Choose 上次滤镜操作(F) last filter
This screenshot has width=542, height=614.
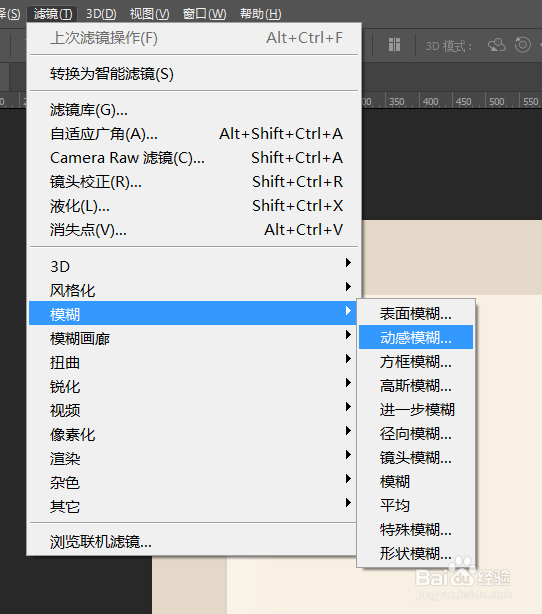pyautogui.click(x=194, y=38)
